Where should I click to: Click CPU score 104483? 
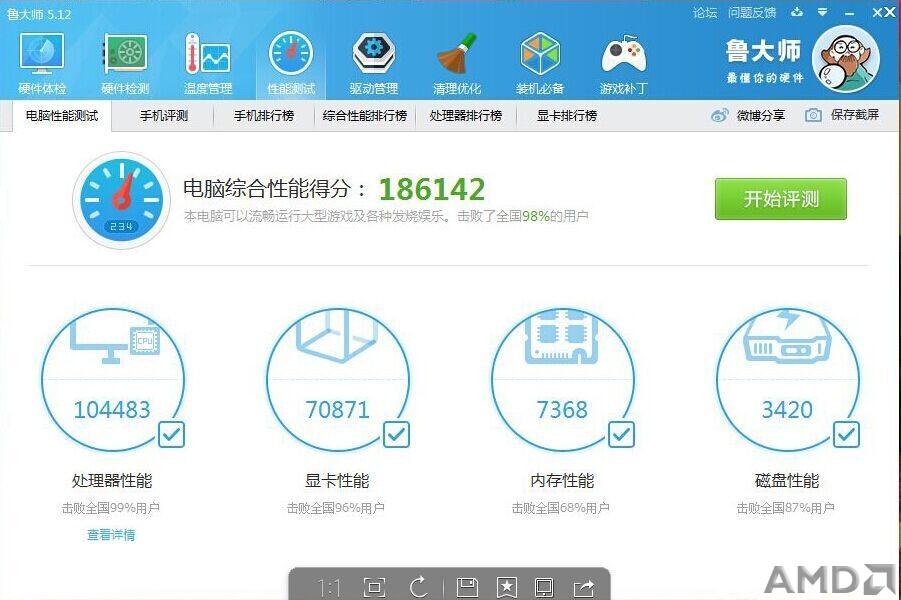112,410
